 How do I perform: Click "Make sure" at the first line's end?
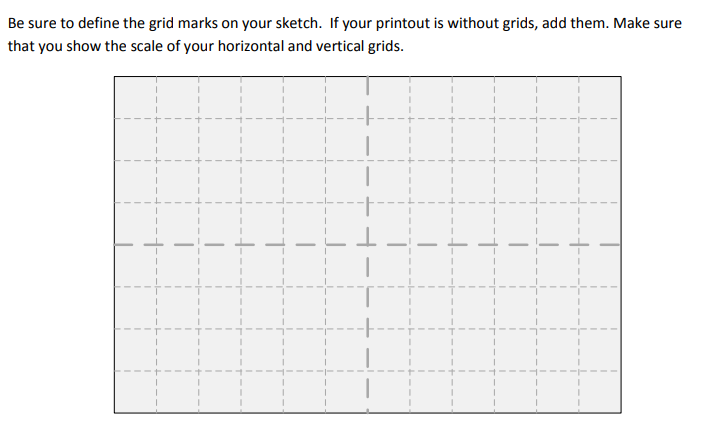click(649, 22)
